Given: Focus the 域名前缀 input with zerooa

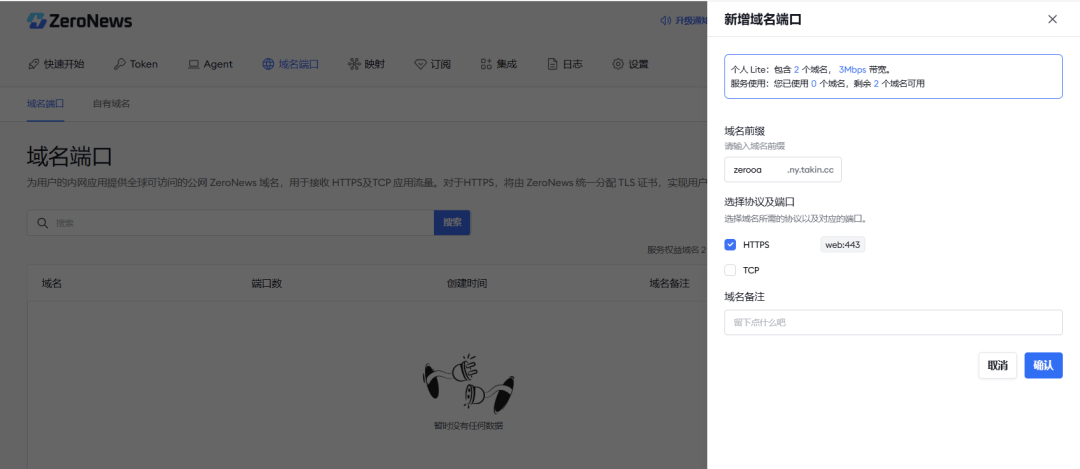Looking at the screenshot, I should 755,169.
